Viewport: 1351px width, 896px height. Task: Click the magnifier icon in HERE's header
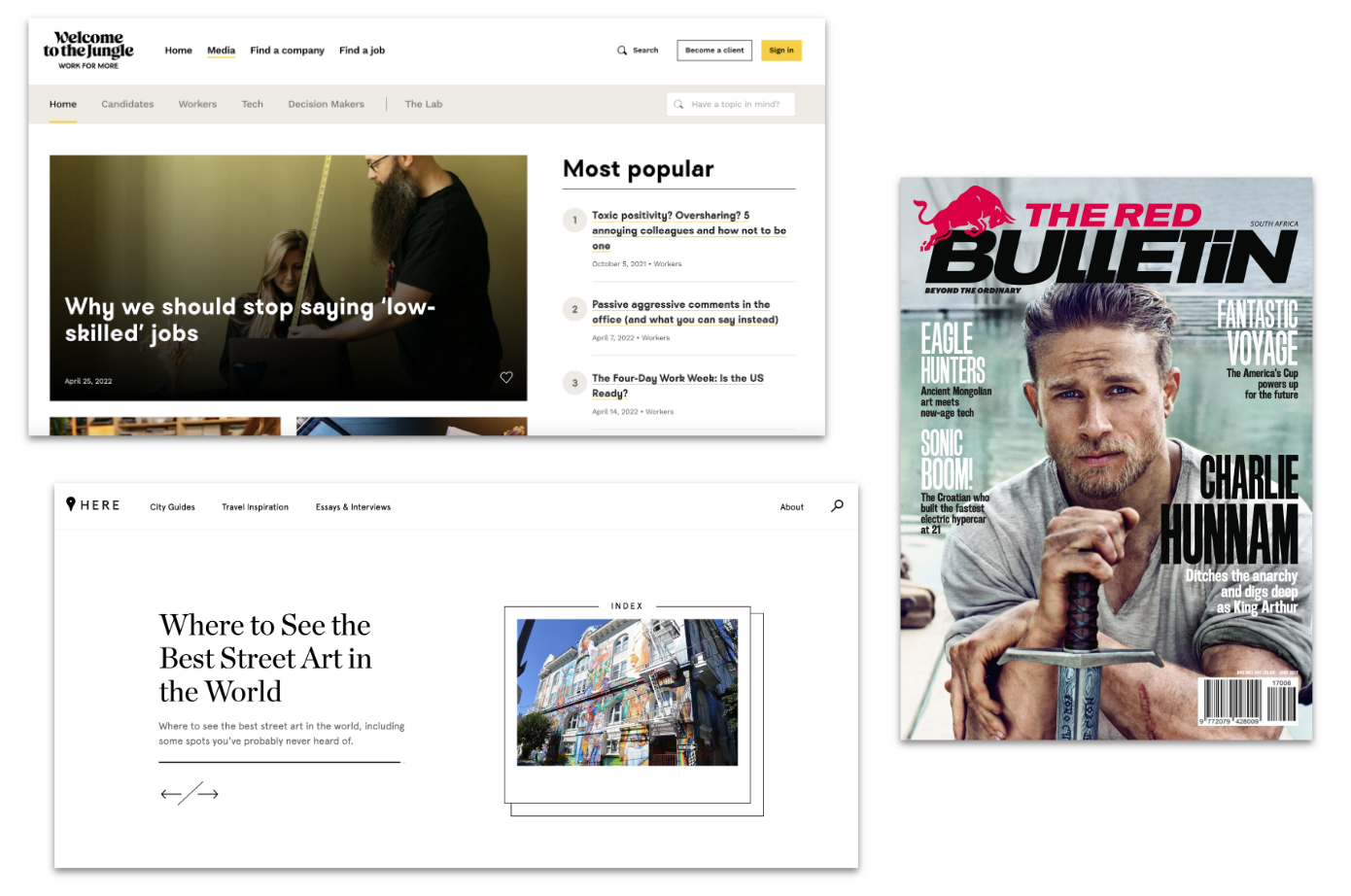point(837,505)
